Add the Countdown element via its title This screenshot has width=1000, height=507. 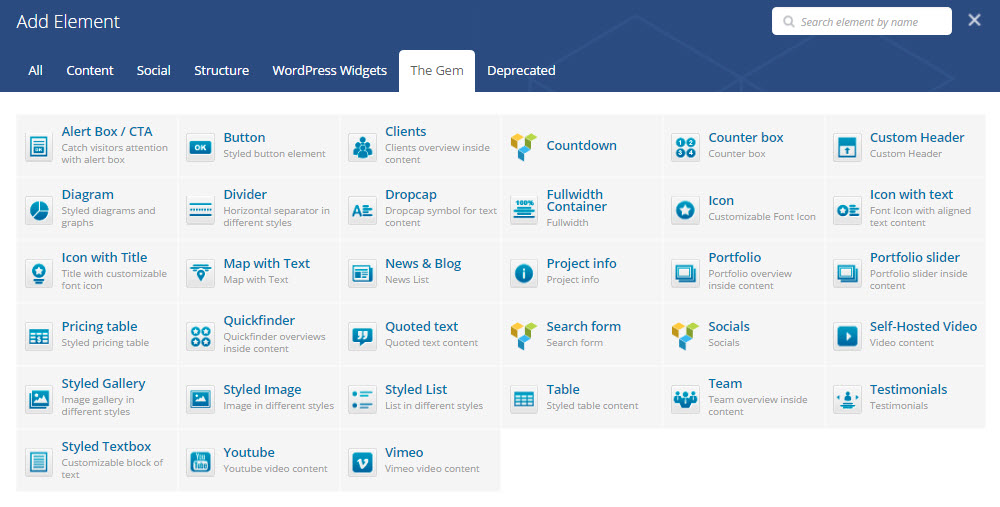(x=582, y=145)
